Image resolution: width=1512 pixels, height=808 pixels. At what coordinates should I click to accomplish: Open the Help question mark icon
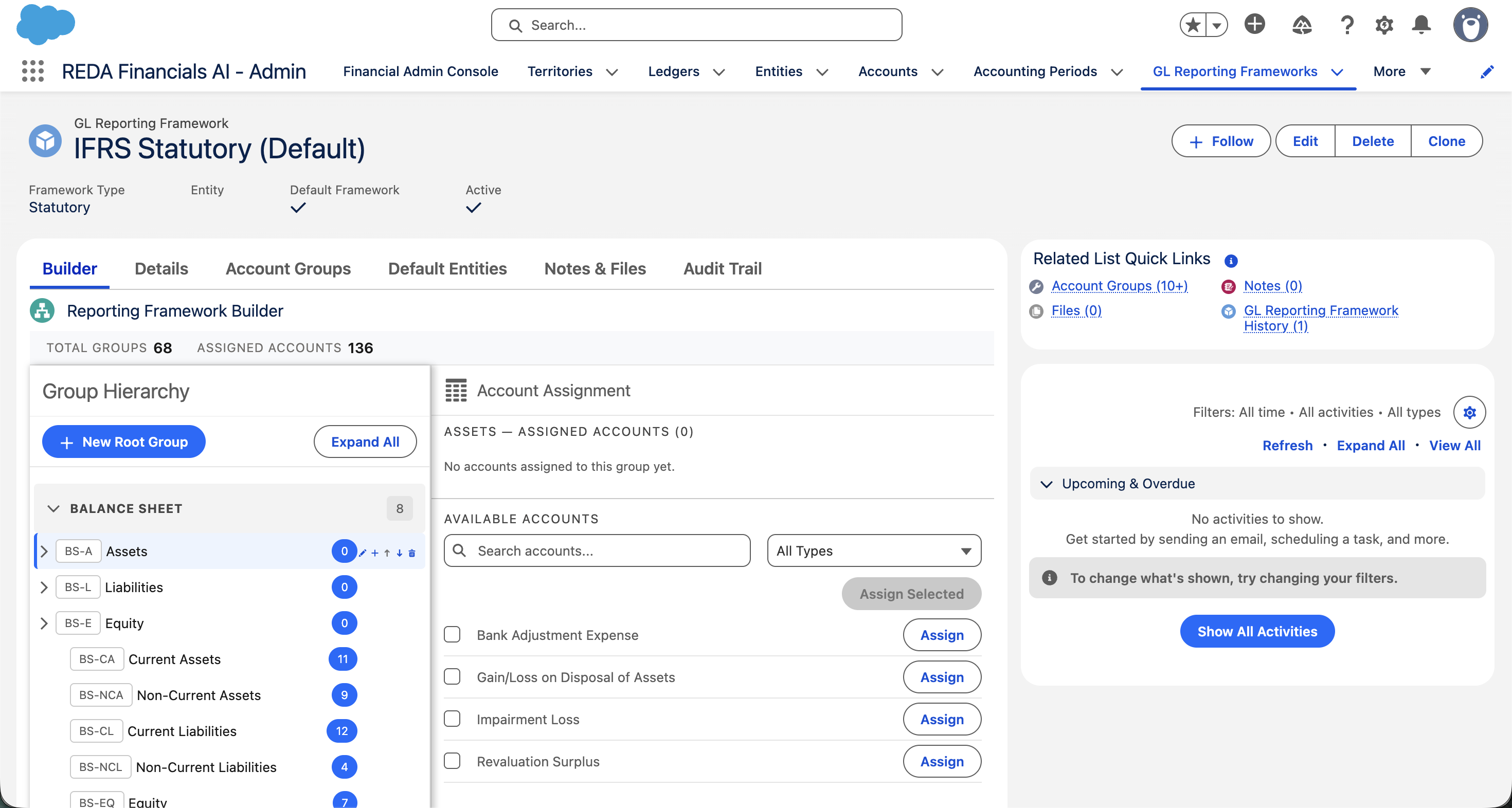tap(1347, 25)
